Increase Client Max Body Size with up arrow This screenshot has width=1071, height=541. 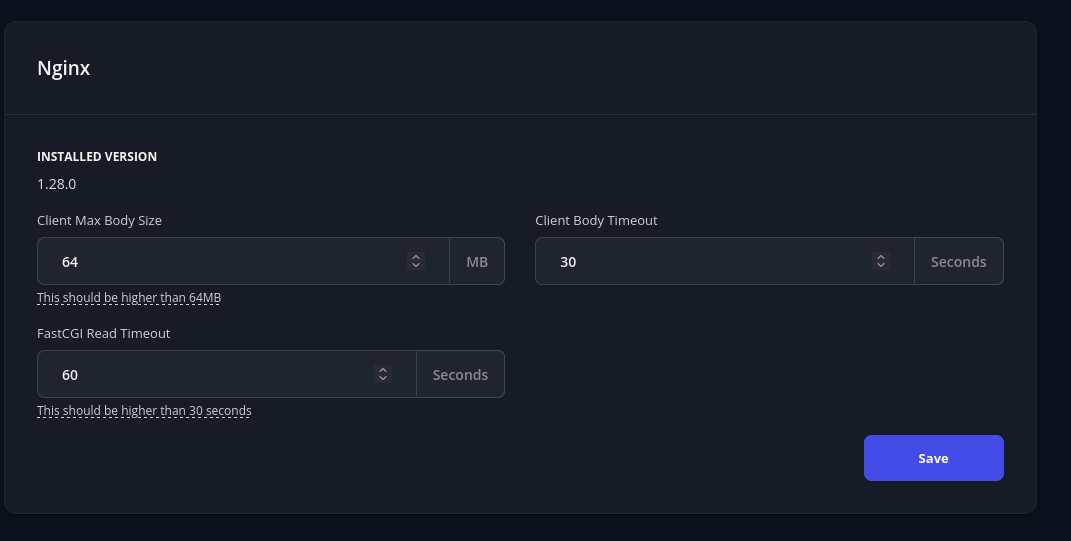click(416, 257)
